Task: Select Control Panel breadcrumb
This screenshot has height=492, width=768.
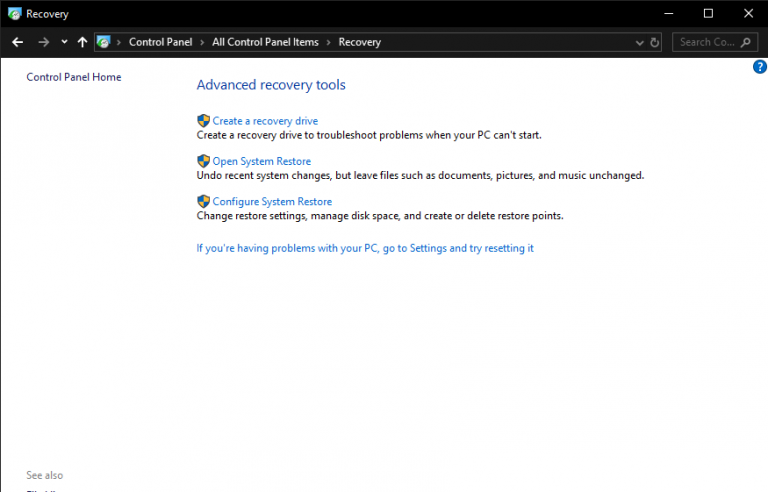Action: [x=160, y=42]
